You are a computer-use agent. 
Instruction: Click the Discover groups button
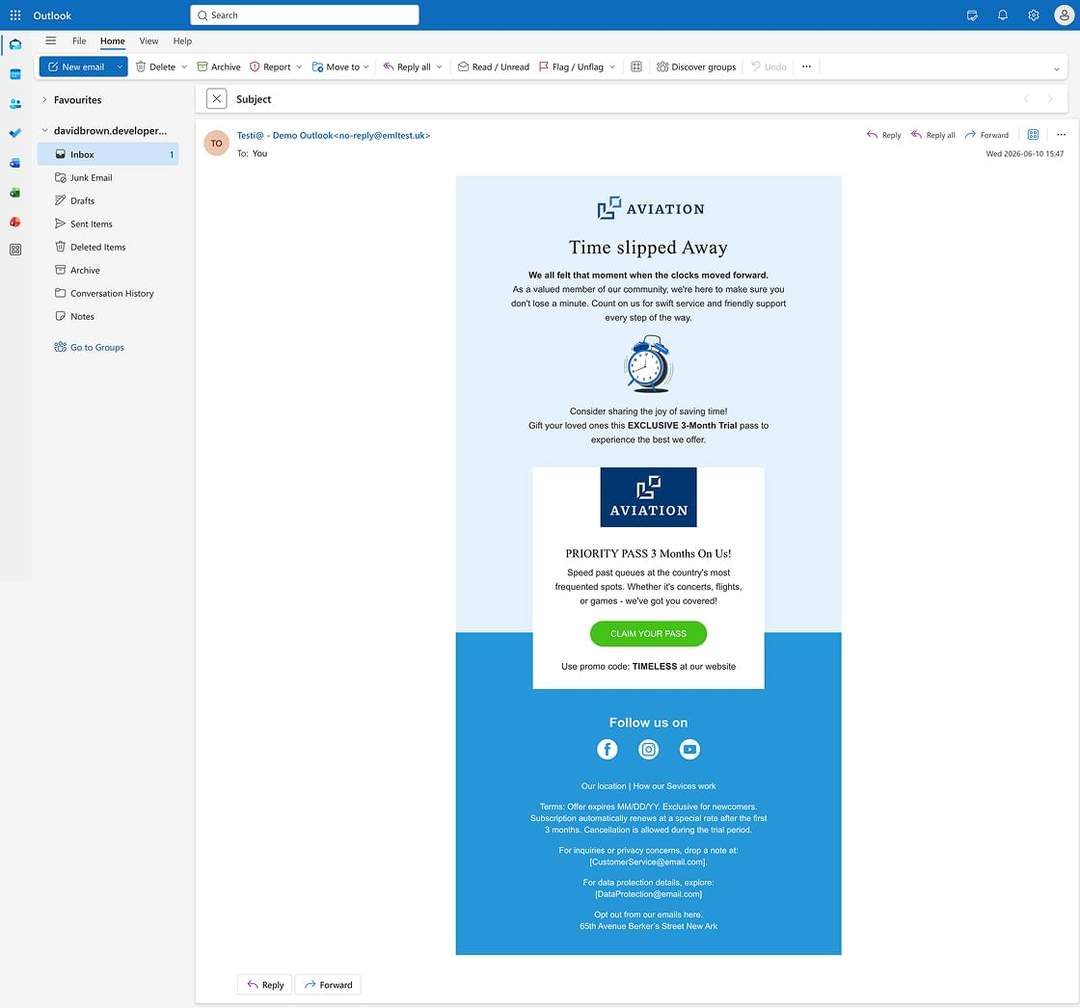[x=696, y=67]
